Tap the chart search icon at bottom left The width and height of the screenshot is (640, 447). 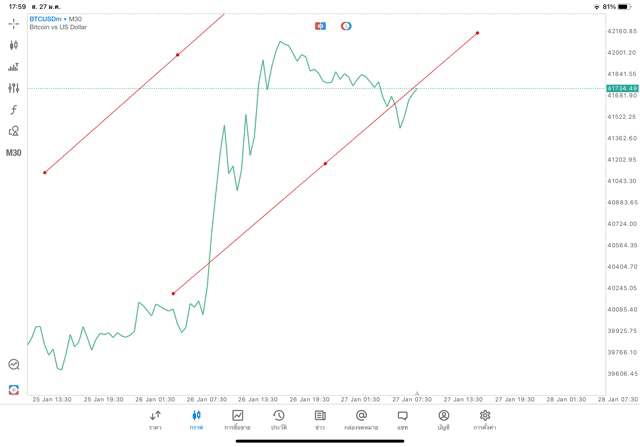pos(14,365)
